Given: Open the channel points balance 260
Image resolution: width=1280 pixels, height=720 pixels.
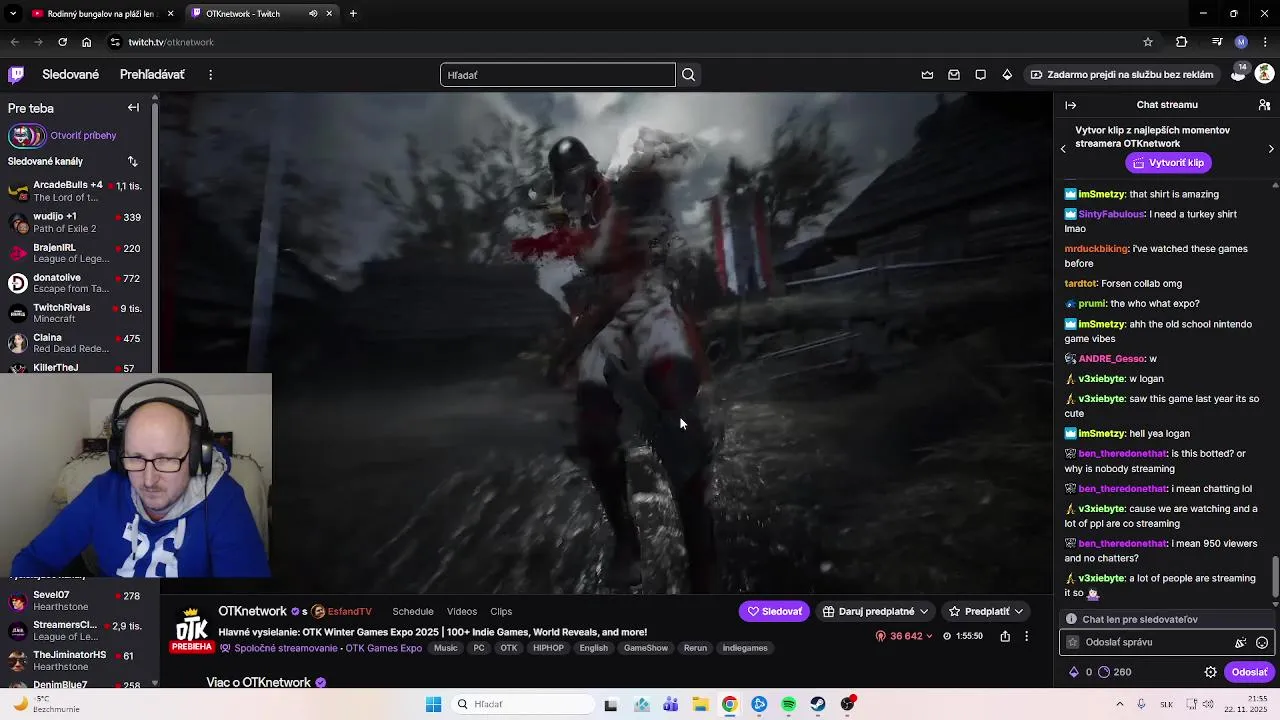Looking at the screenshot, I should pos(1115,672).
